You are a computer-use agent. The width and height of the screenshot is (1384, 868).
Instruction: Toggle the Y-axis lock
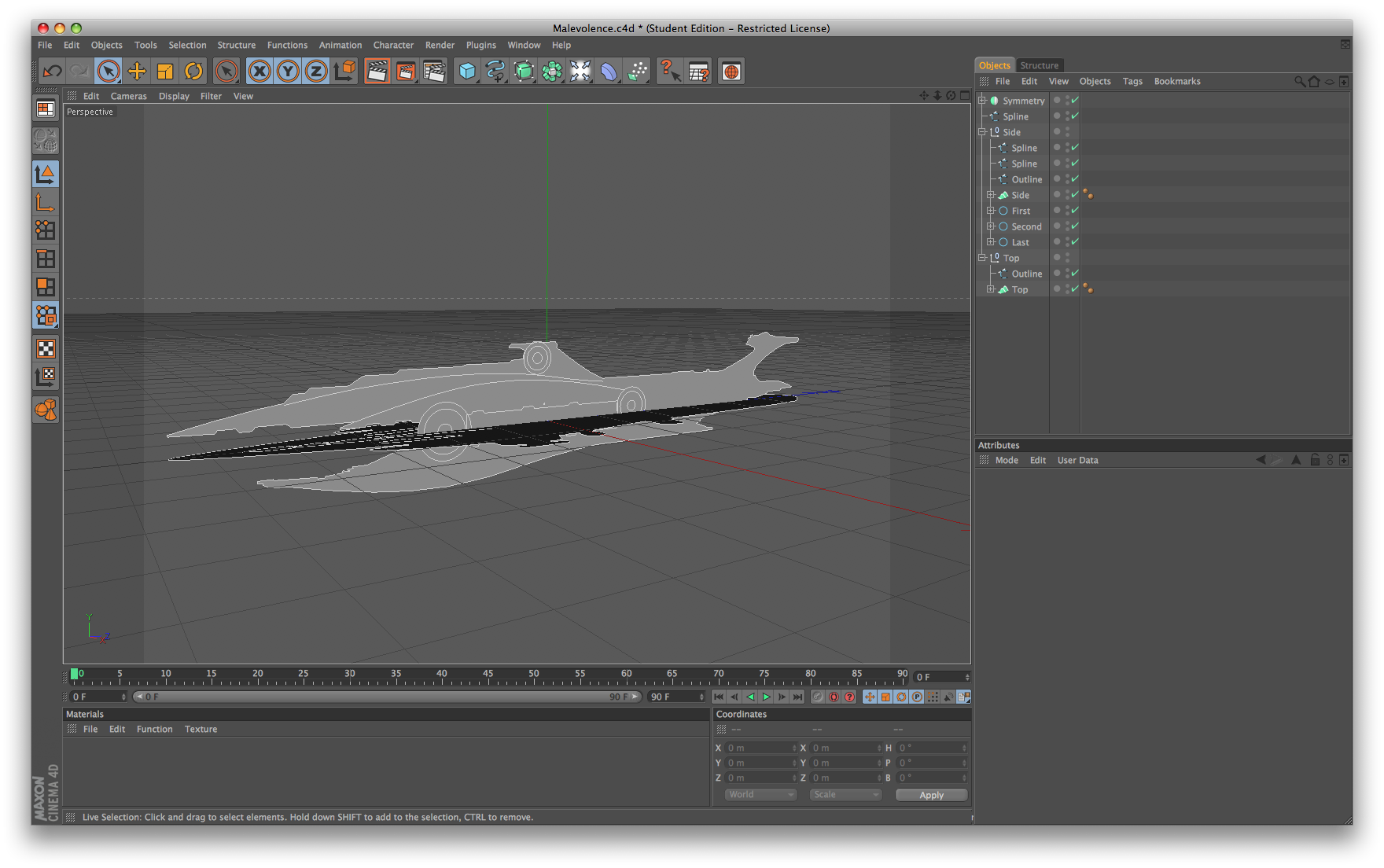(288, 72)
